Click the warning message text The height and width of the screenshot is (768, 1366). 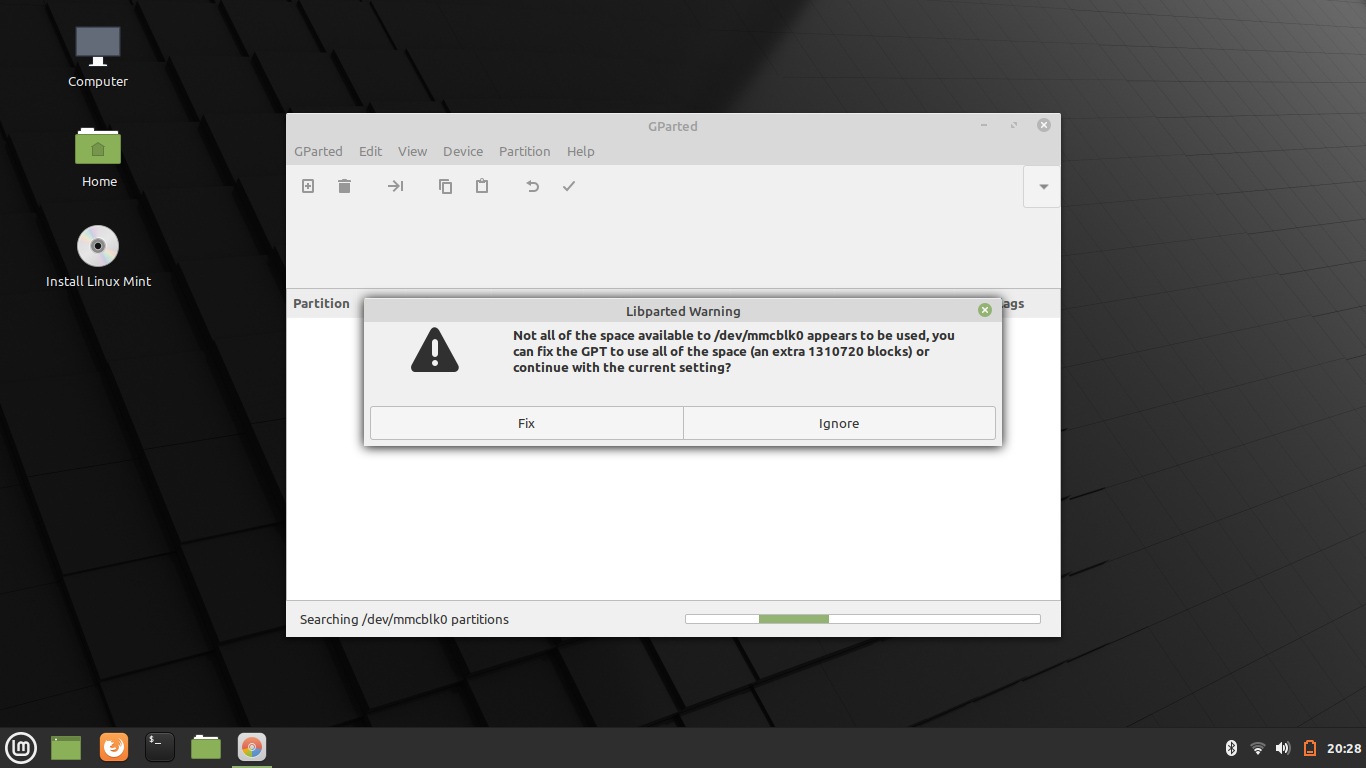(733, 351)
